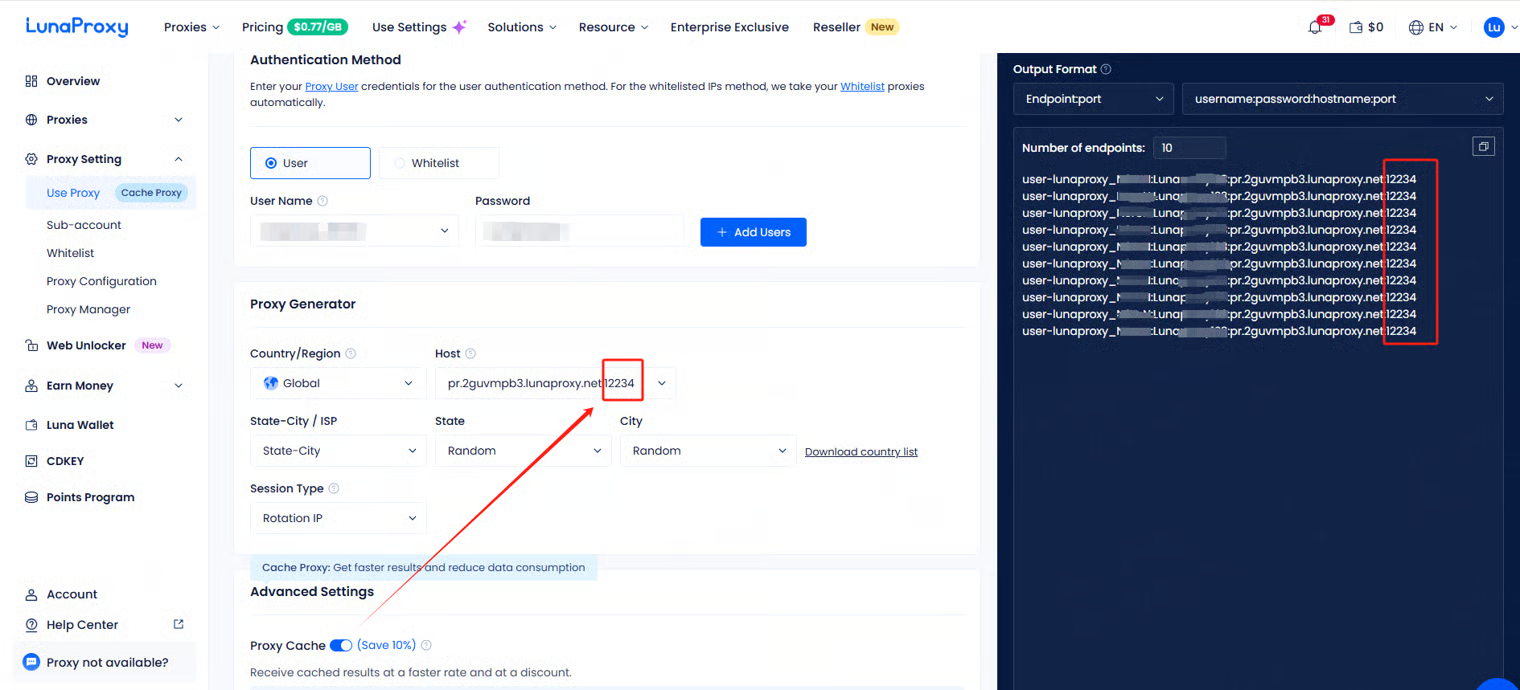Click the globe language icon
This screenshot has width=1520, height=690.
pyautogui.click(x=1416, y=28)
